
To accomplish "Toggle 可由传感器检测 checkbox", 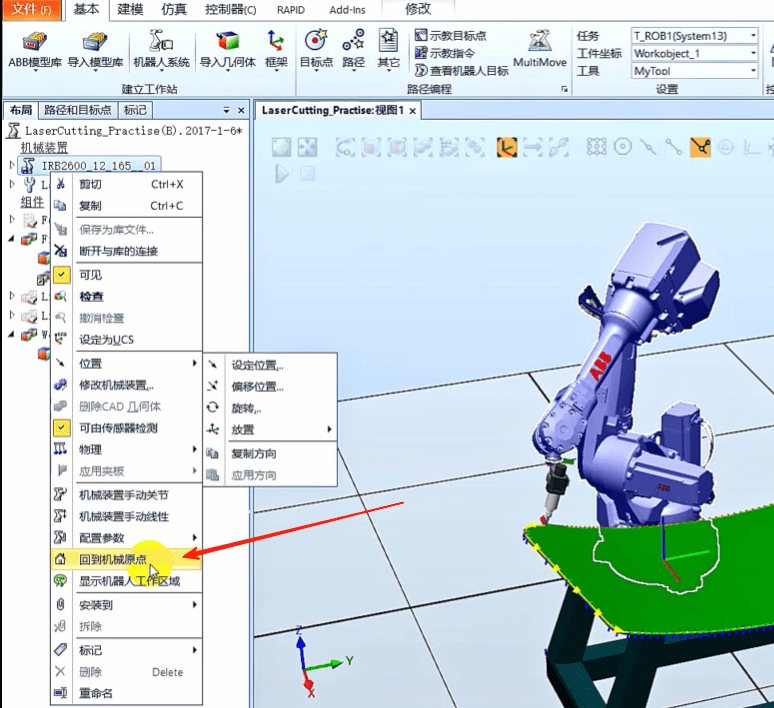I will (61, 428).
